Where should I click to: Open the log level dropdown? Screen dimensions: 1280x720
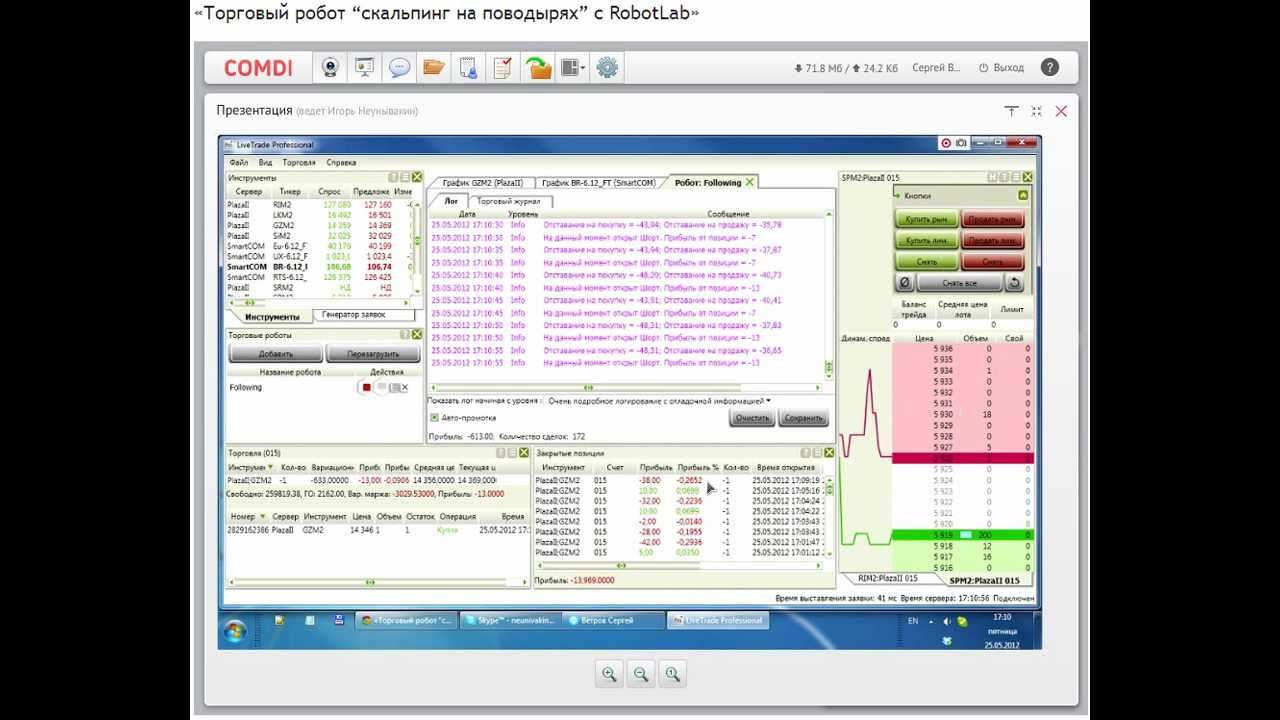point(659,401)
